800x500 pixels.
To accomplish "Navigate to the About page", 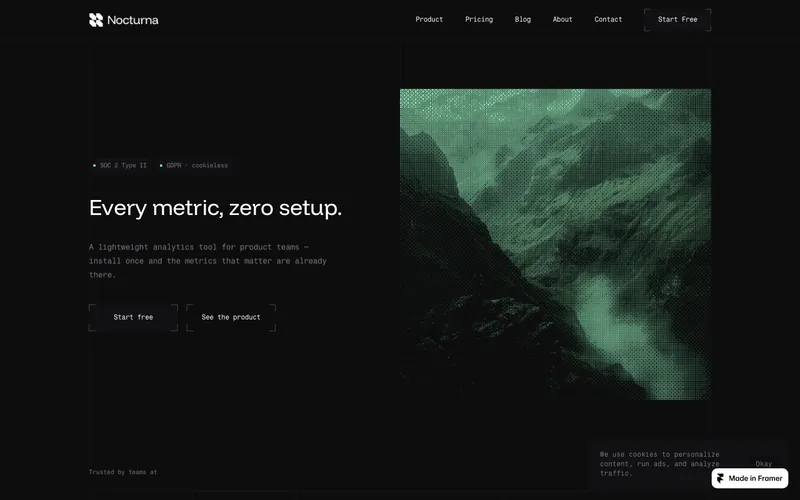I will tap(562, 19).
